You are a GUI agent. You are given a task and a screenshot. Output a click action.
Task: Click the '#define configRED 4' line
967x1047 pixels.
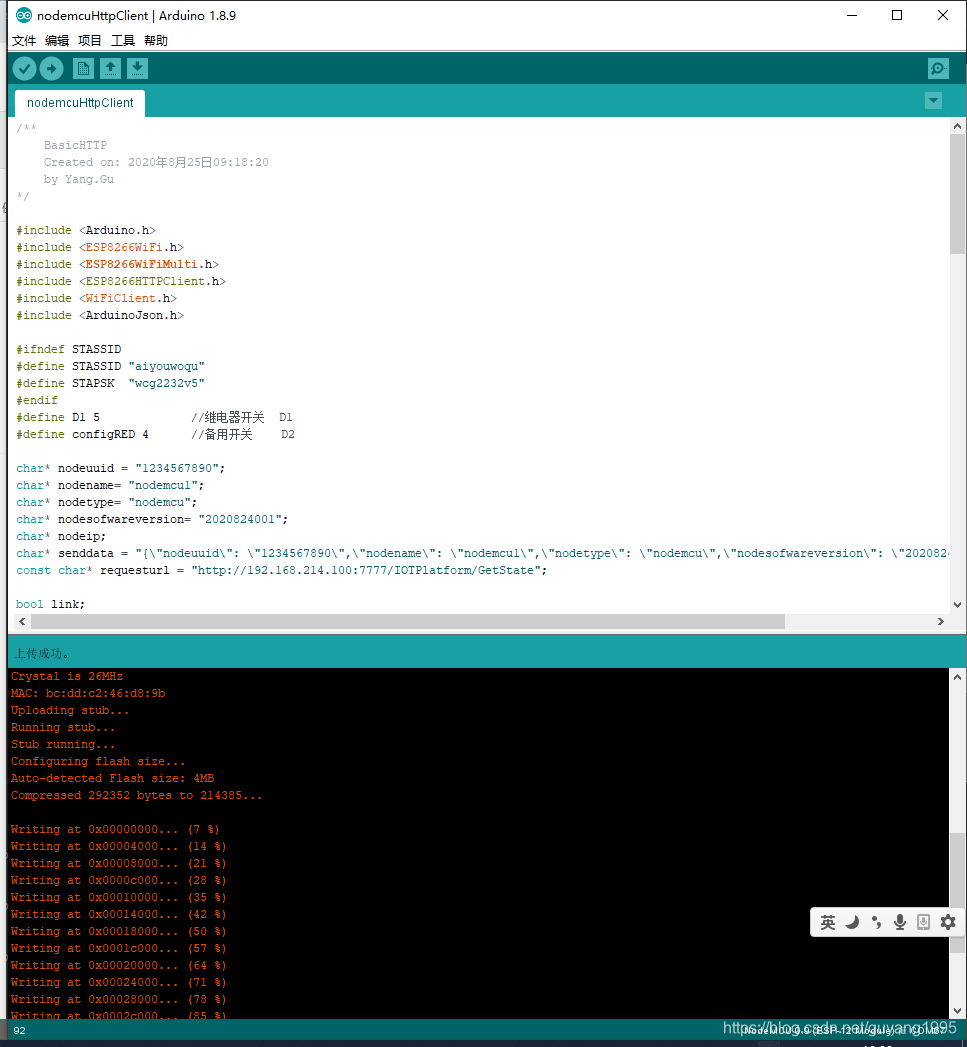[156, 435]
